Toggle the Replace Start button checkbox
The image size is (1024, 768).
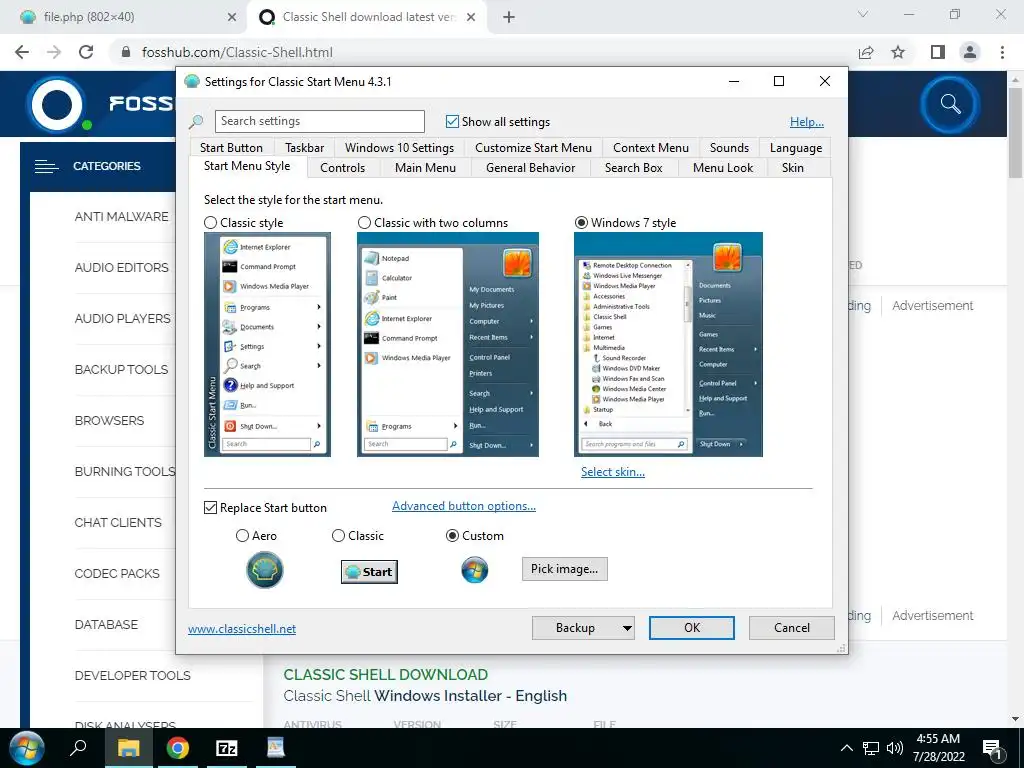(x=210, y=507)
